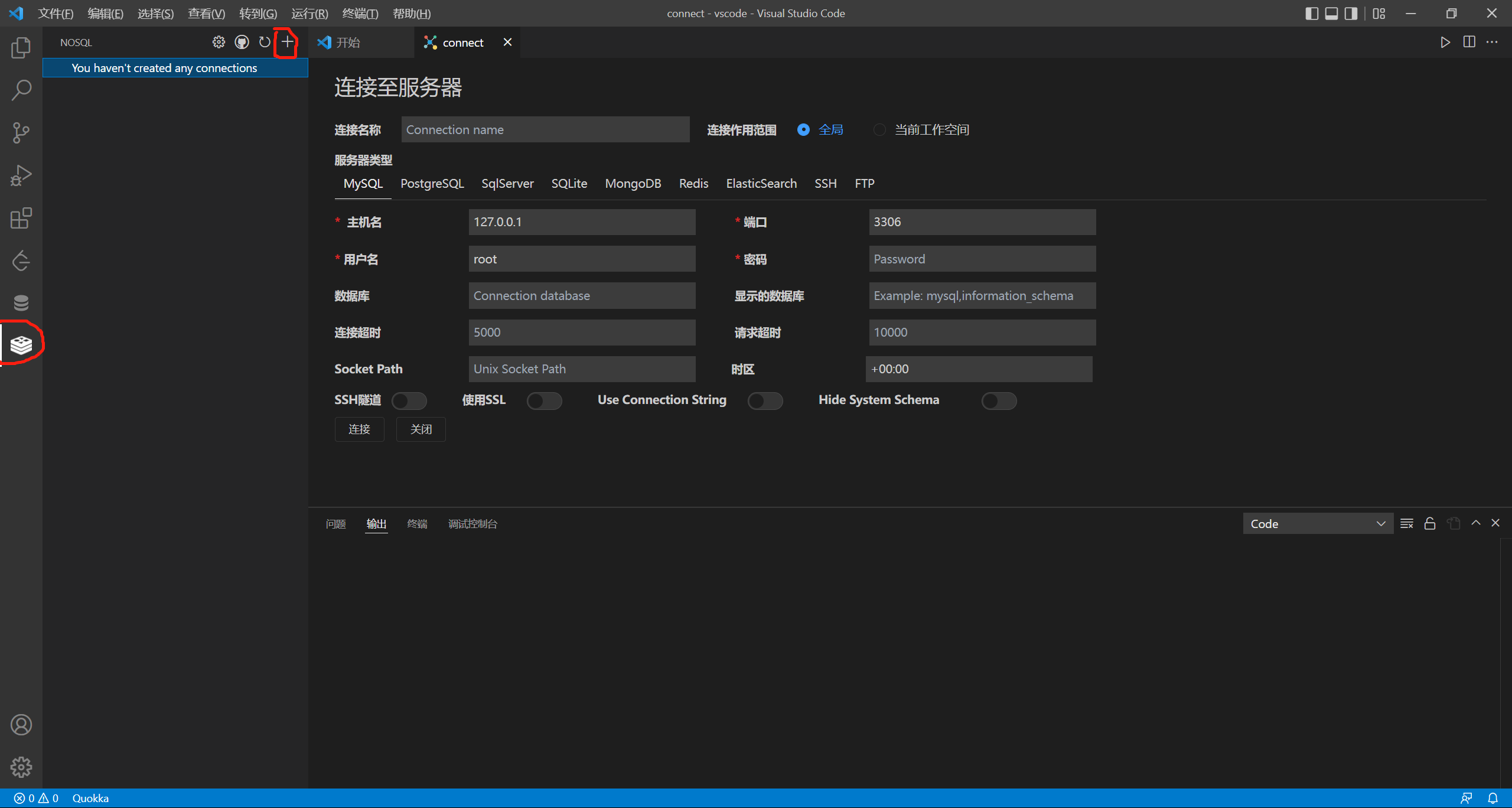Open the GitHub icon in NOSQL panel
Screen dimensions: 1512x808
click(242, 42)
